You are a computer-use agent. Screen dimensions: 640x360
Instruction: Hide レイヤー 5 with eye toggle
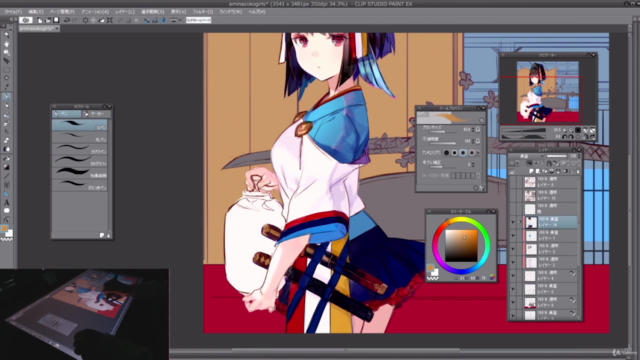(x=513, y=289)
